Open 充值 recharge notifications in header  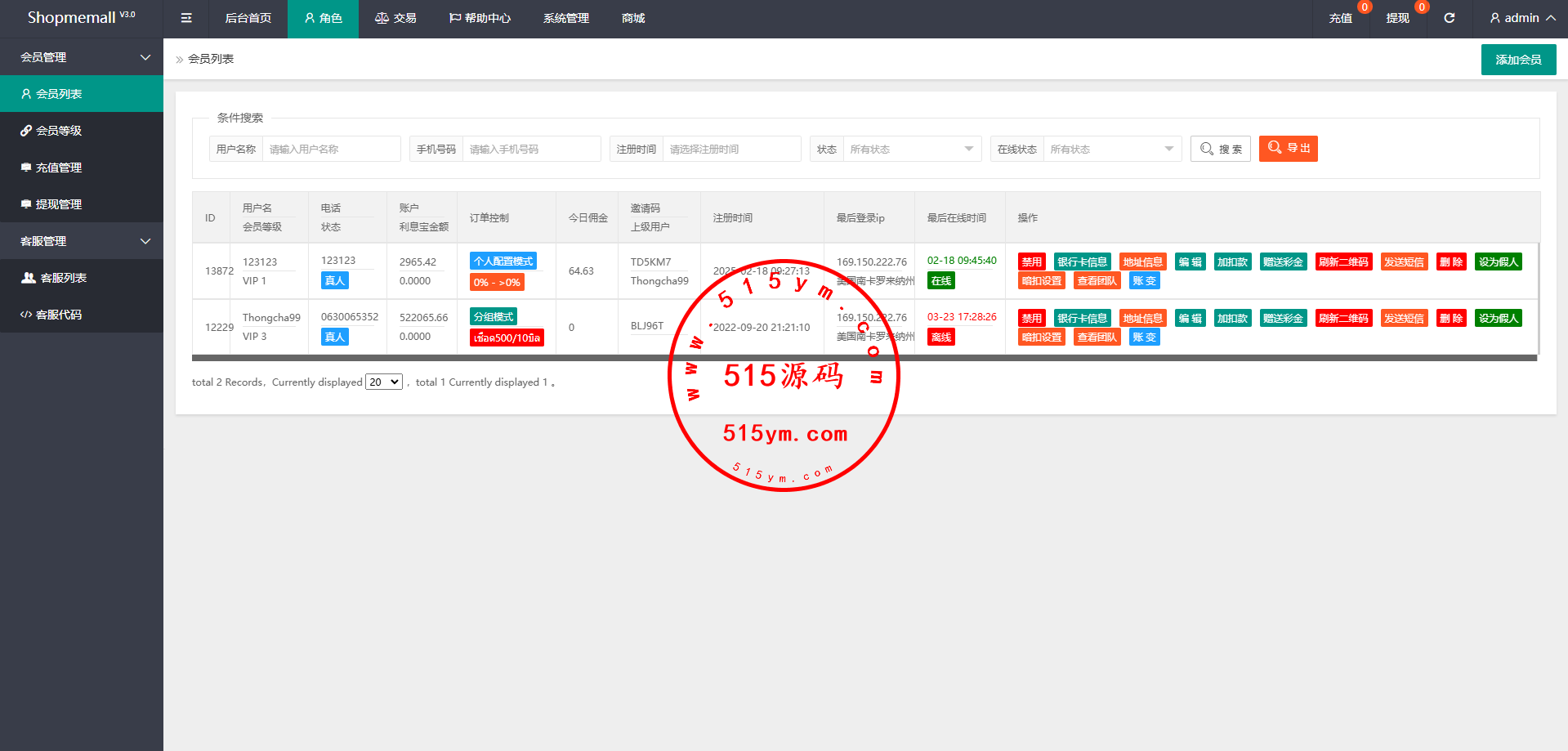(x=1340, y=18)
